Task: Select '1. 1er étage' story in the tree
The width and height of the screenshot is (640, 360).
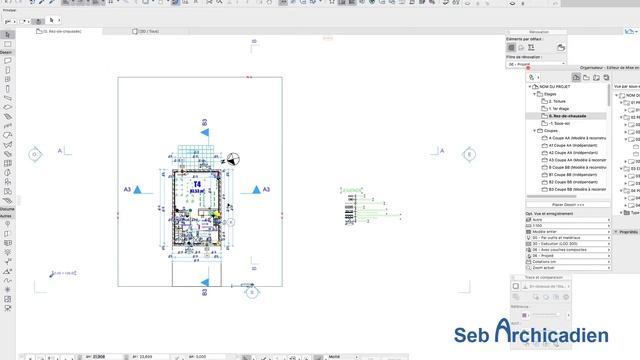Action: click(559, 109)
